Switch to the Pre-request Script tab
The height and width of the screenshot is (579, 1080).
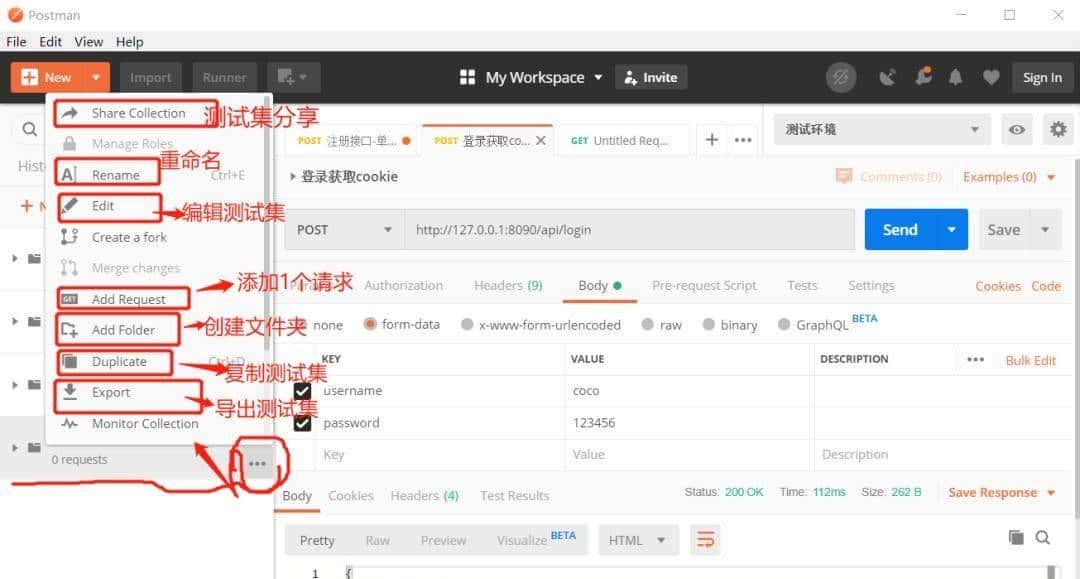704,285
